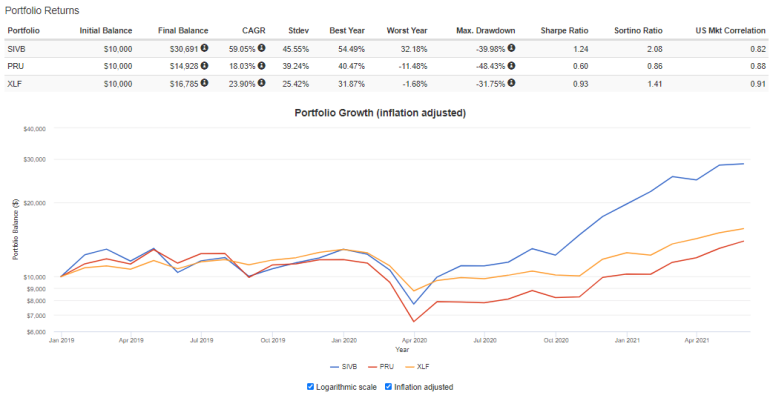Click XLF Sharpe ratio 0.93
Viewport: 773px width, 398px height.
582,84
